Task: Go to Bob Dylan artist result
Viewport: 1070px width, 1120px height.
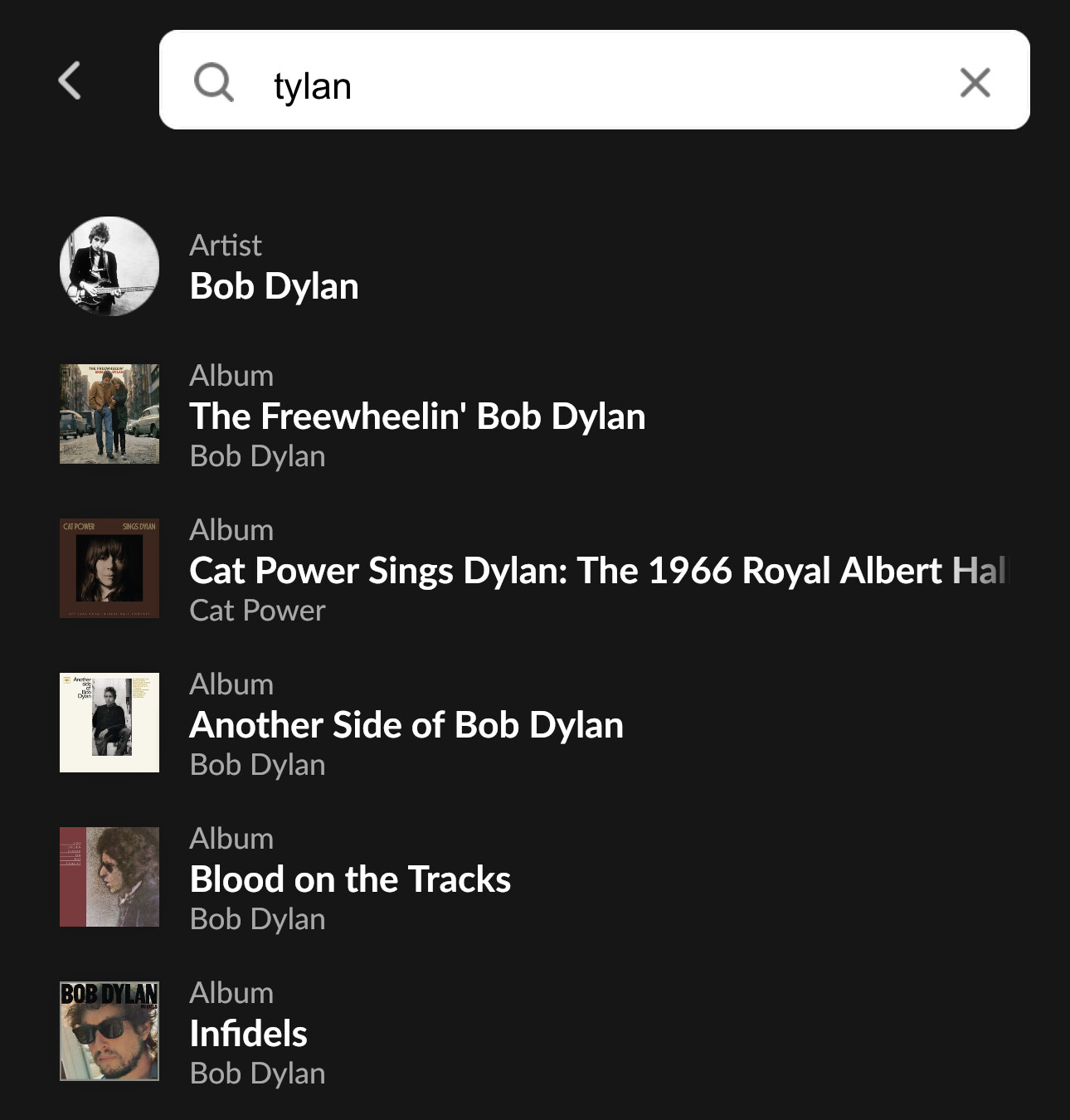Action: (274, 286)
